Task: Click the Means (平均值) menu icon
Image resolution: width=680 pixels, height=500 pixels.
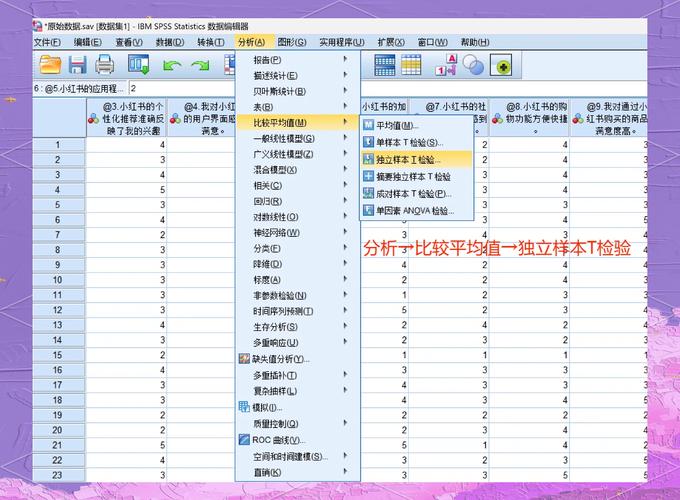Action: pyautogui.click(x=368, y=125)
